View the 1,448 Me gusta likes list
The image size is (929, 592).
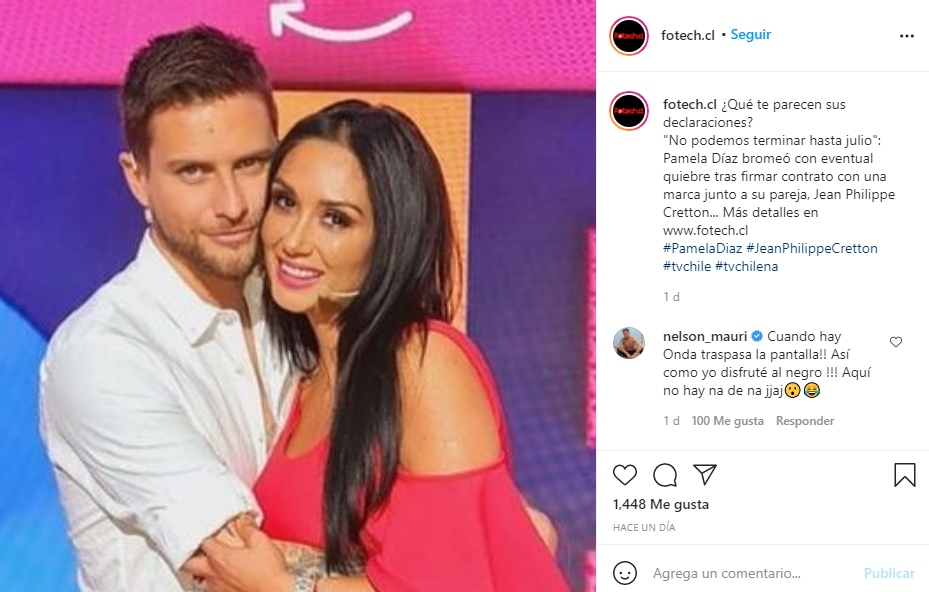[x=661, y=504]
